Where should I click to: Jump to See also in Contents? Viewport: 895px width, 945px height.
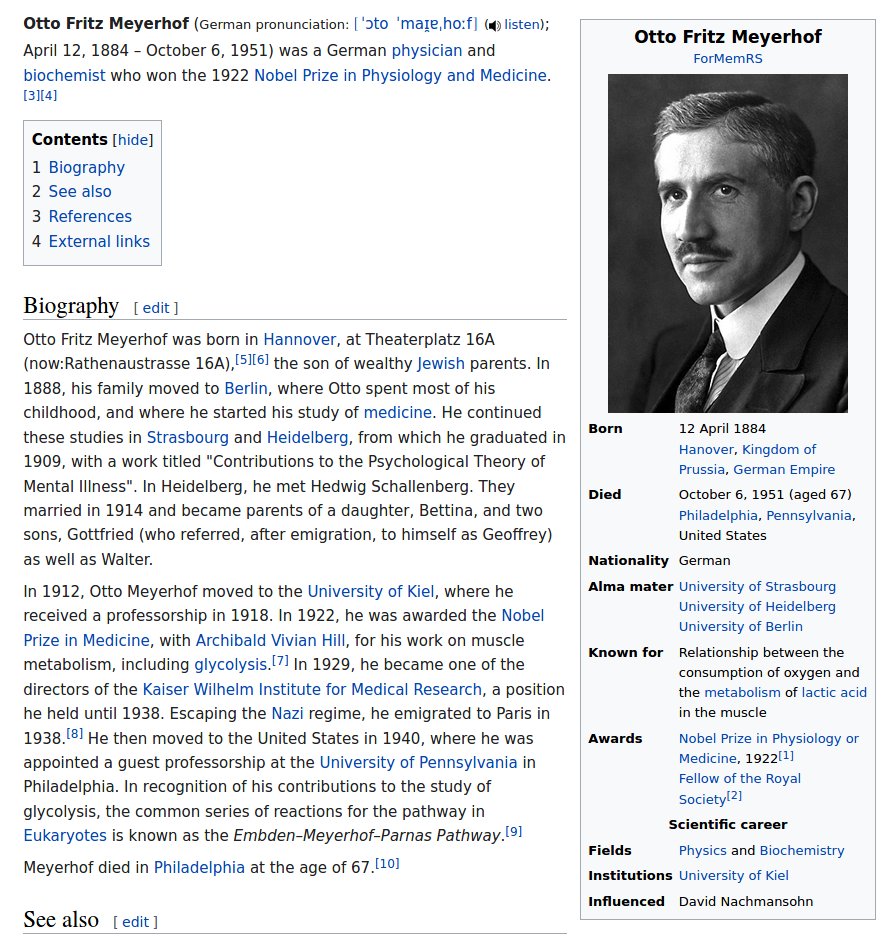click(x=80, y=192)
